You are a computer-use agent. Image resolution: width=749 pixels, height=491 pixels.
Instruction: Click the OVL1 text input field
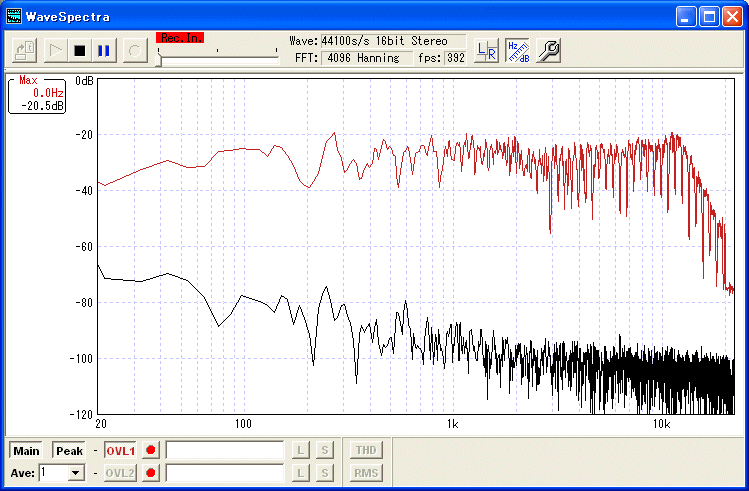(225, 451)
